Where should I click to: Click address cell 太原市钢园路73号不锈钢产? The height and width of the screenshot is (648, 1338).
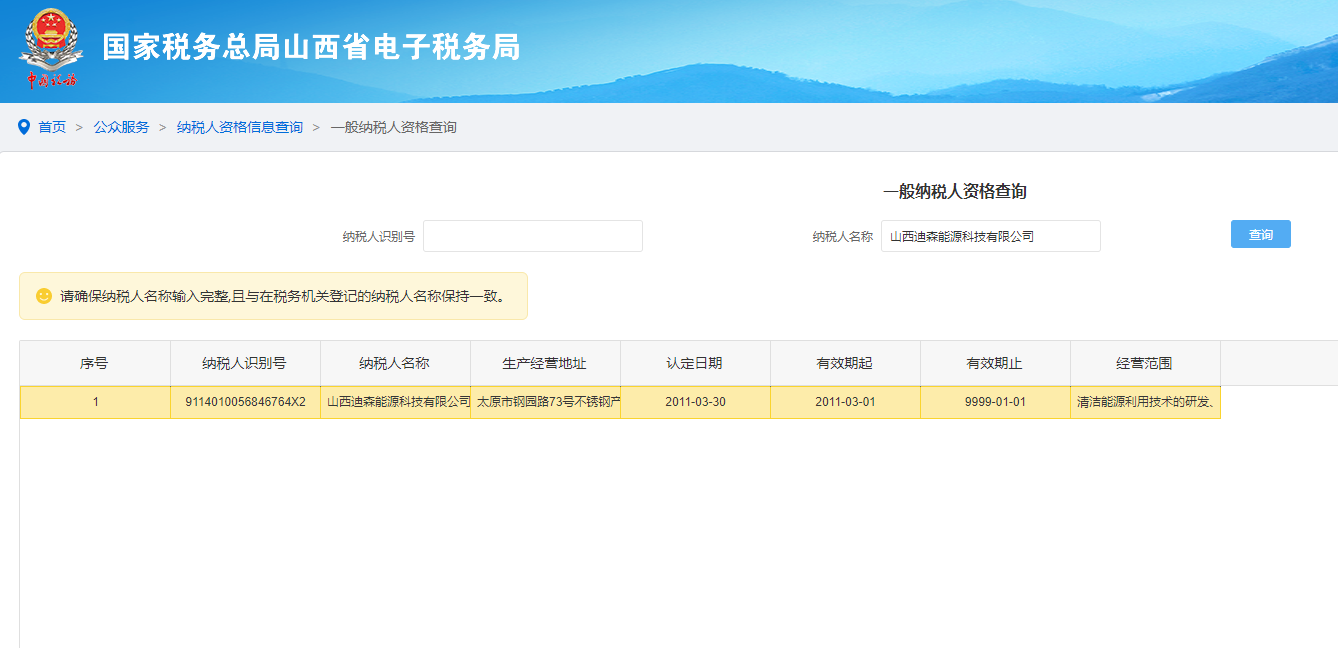[545, 402]
